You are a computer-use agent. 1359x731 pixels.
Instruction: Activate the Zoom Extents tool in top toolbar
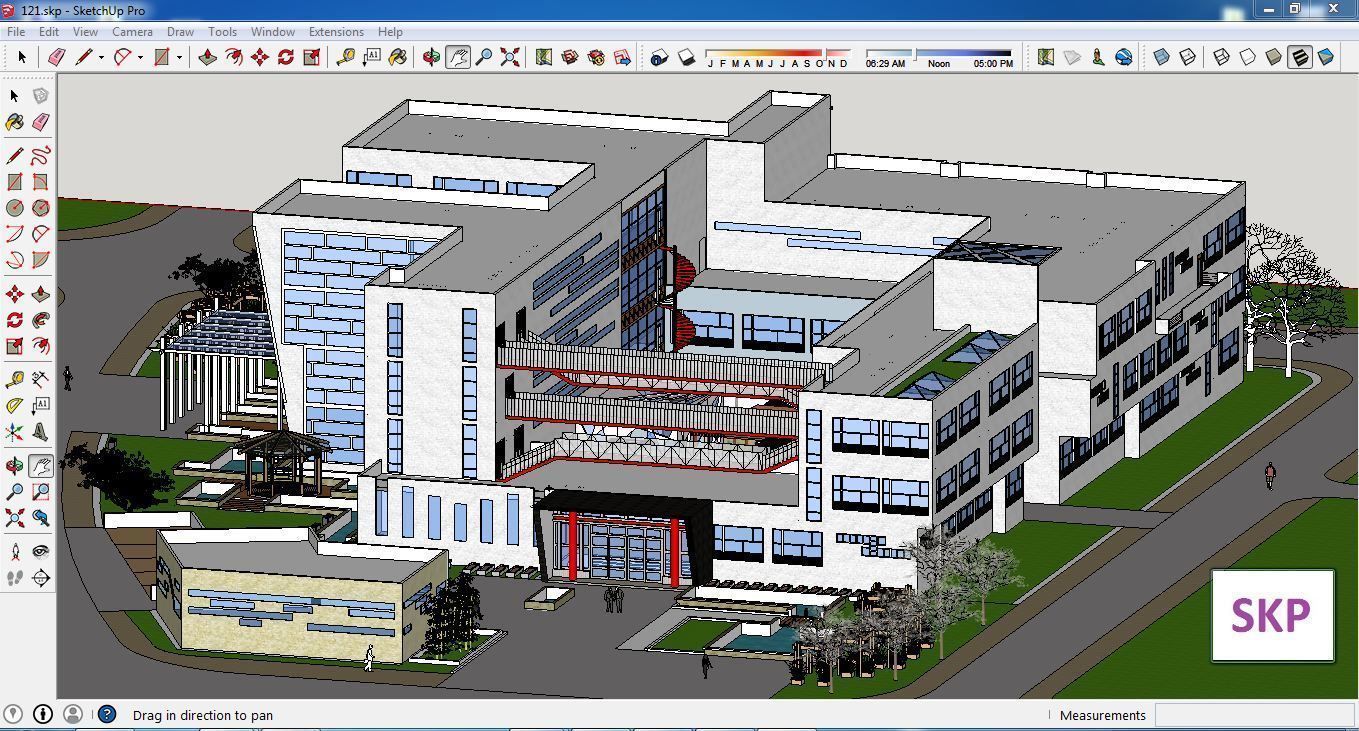pos(510,57)
